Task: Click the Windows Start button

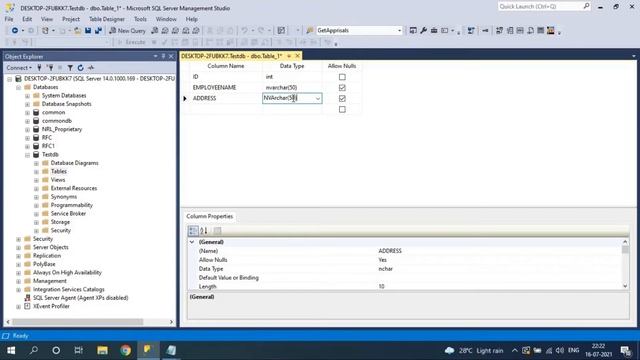Action: [11, 350]
